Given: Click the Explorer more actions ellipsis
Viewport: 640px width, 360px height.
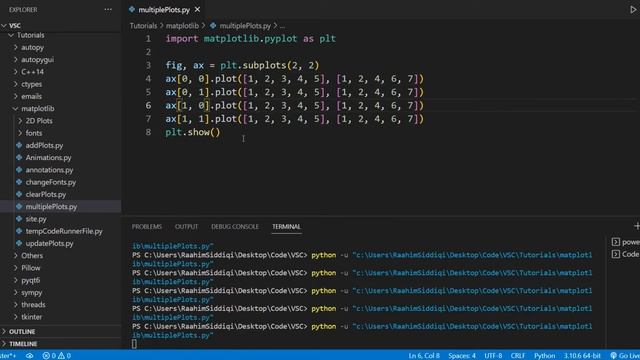Looking at the screenshot, I should pos(108,9).
